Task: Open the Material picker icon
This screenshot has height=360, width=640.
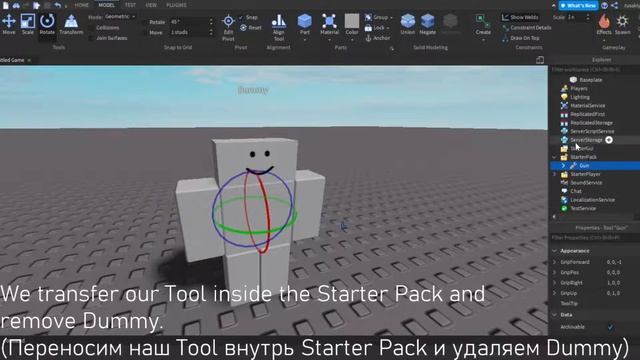Action: click(329, 21)
